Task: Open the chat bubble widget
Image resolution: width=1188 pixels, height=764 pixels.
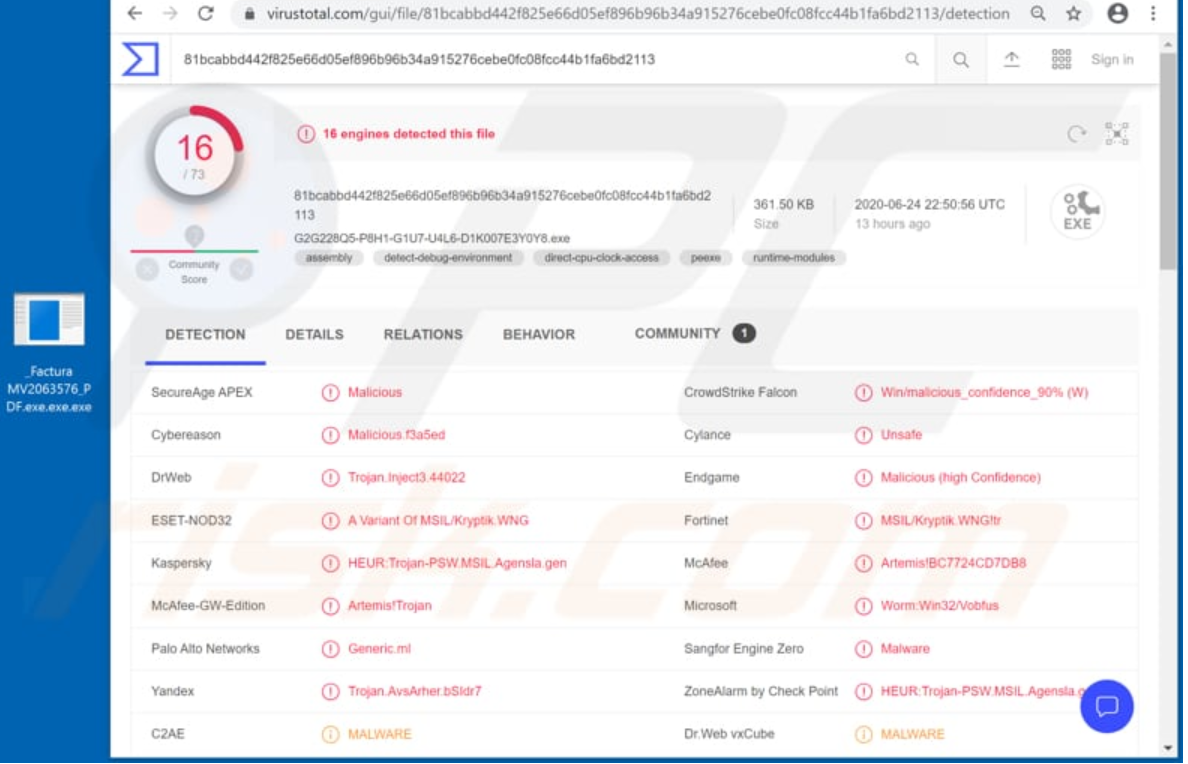Action: click(1106, 706)
